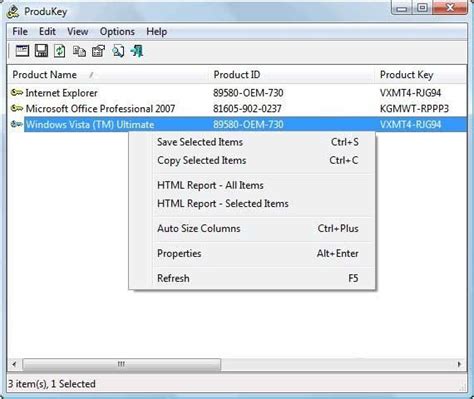The image size is (474, 399).
Task: Click the Save Selected Items floppy icon
Action: [41, 51]
